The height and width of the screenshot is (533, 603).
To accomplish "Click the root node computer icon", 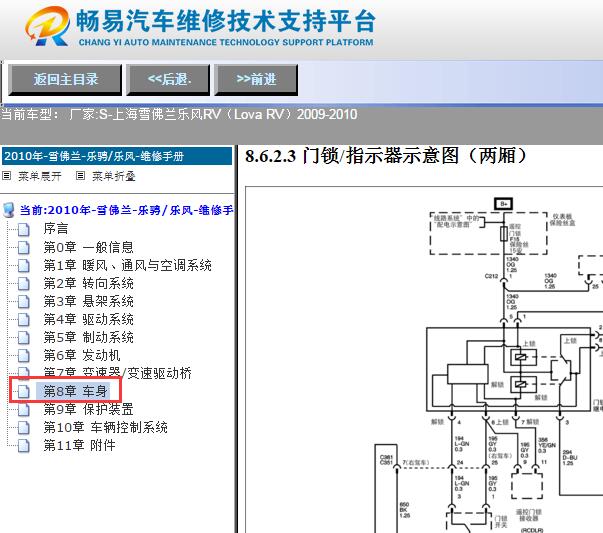I will (8, 210).
